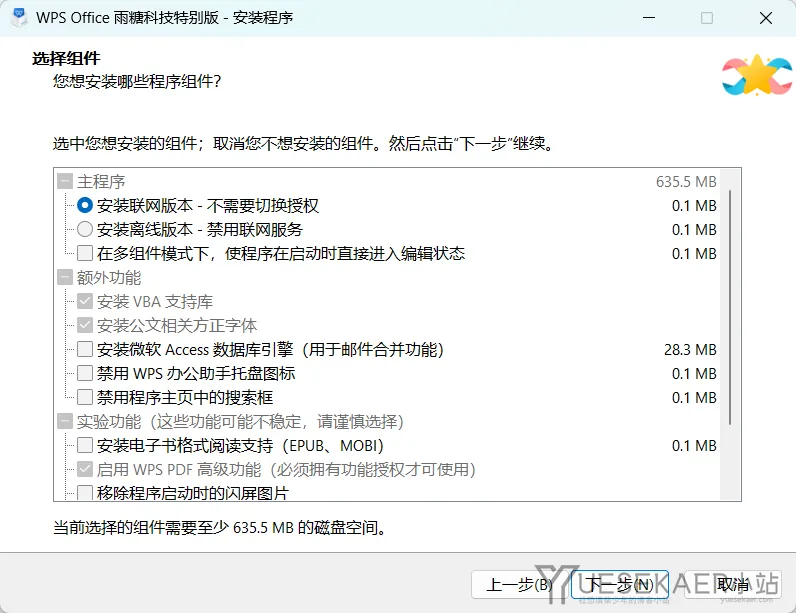Click the 635.5 MB size of 主程序
The image size is (796, 613).
(686, 181)
